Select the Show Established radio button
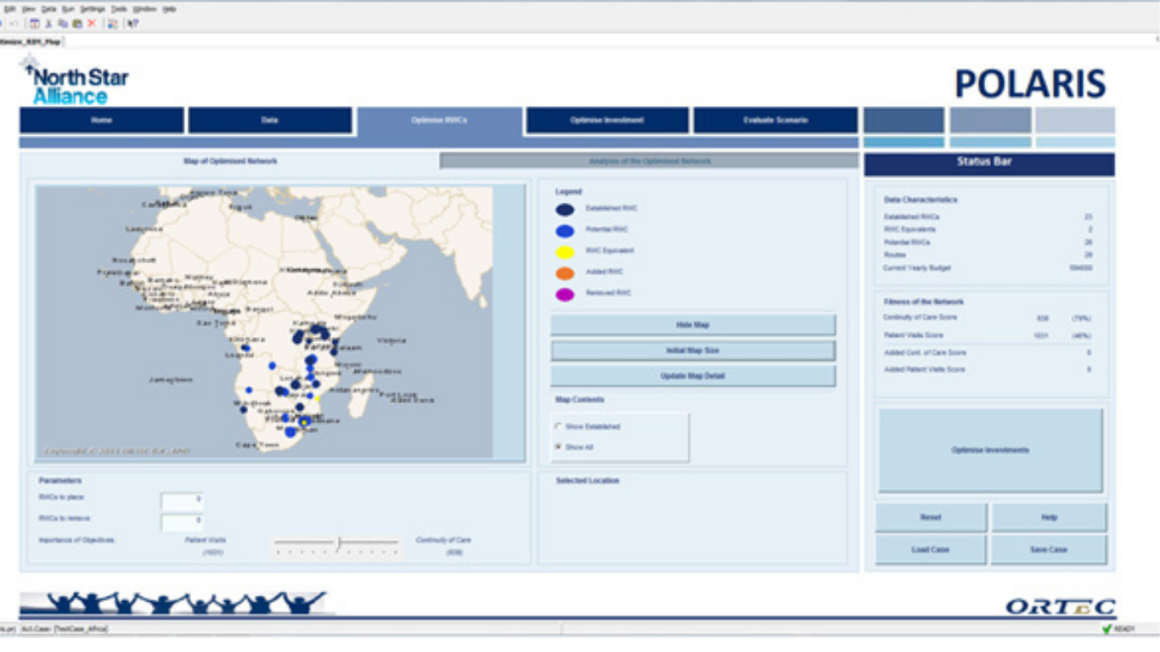Screen dimensions: 1160x652 pos(559,426)
